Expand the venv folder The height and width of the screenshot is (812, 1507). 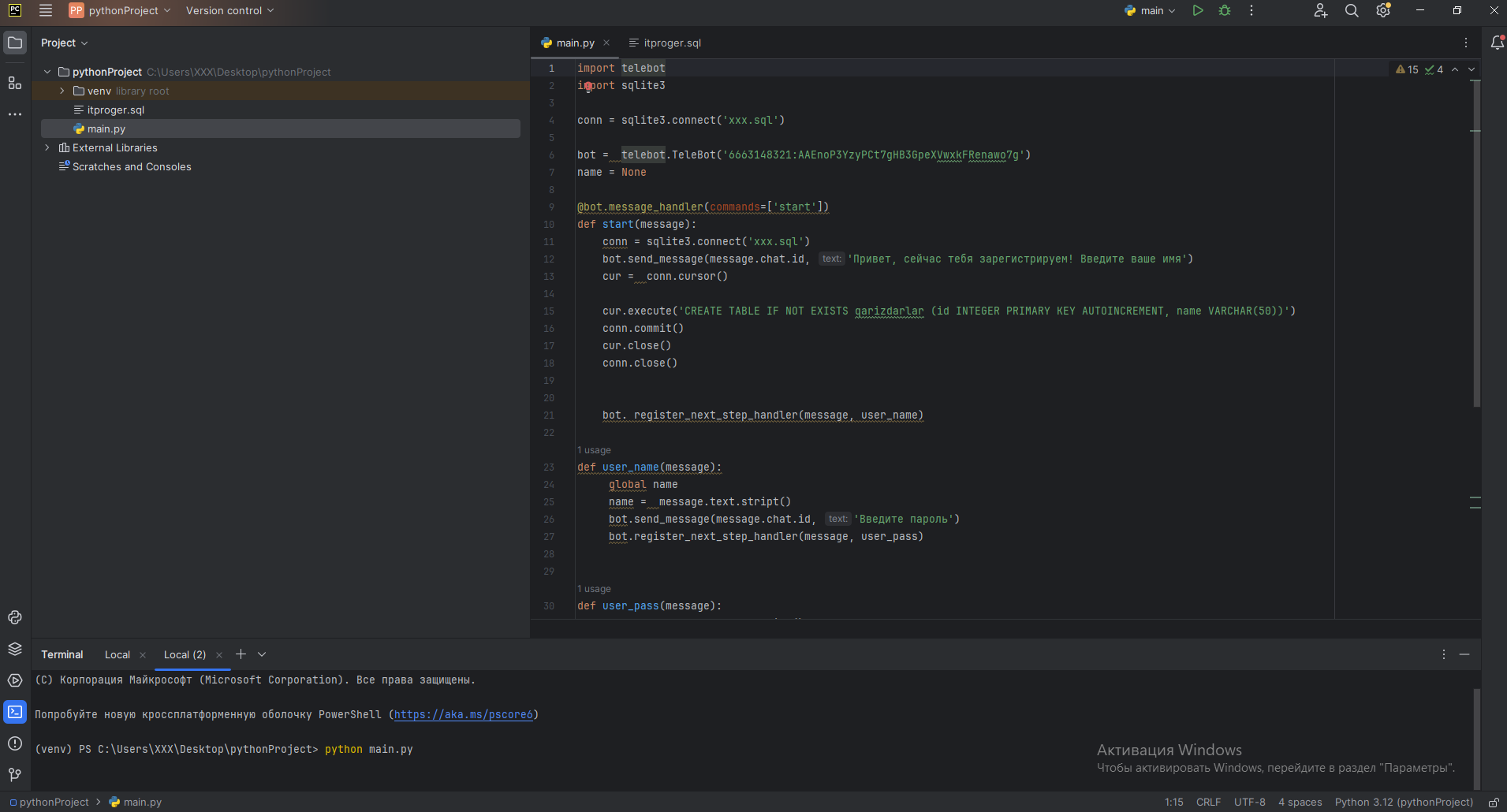pyautogui.click(x=62, y=91)
